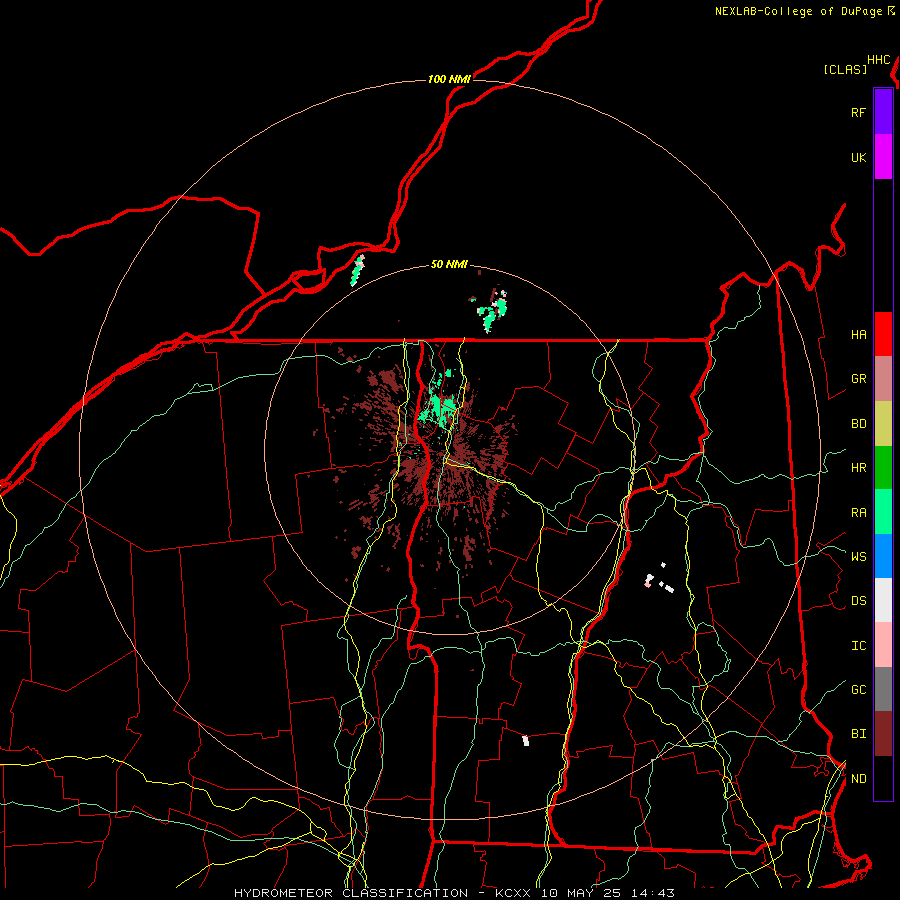This screenshot has height=900, width=900.
Task: Click the RA legend label
Action: pos(858,512)
